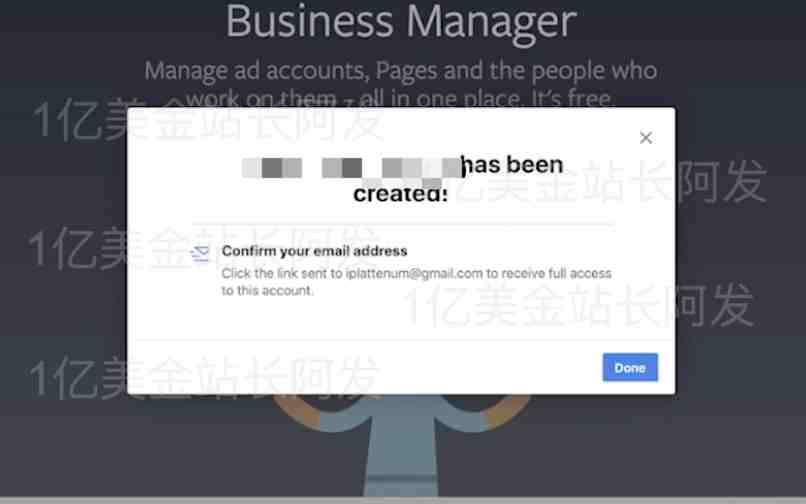This screenshot has width=806, height=504.
Task: Click the 'has been' title text
Action: 512,165
